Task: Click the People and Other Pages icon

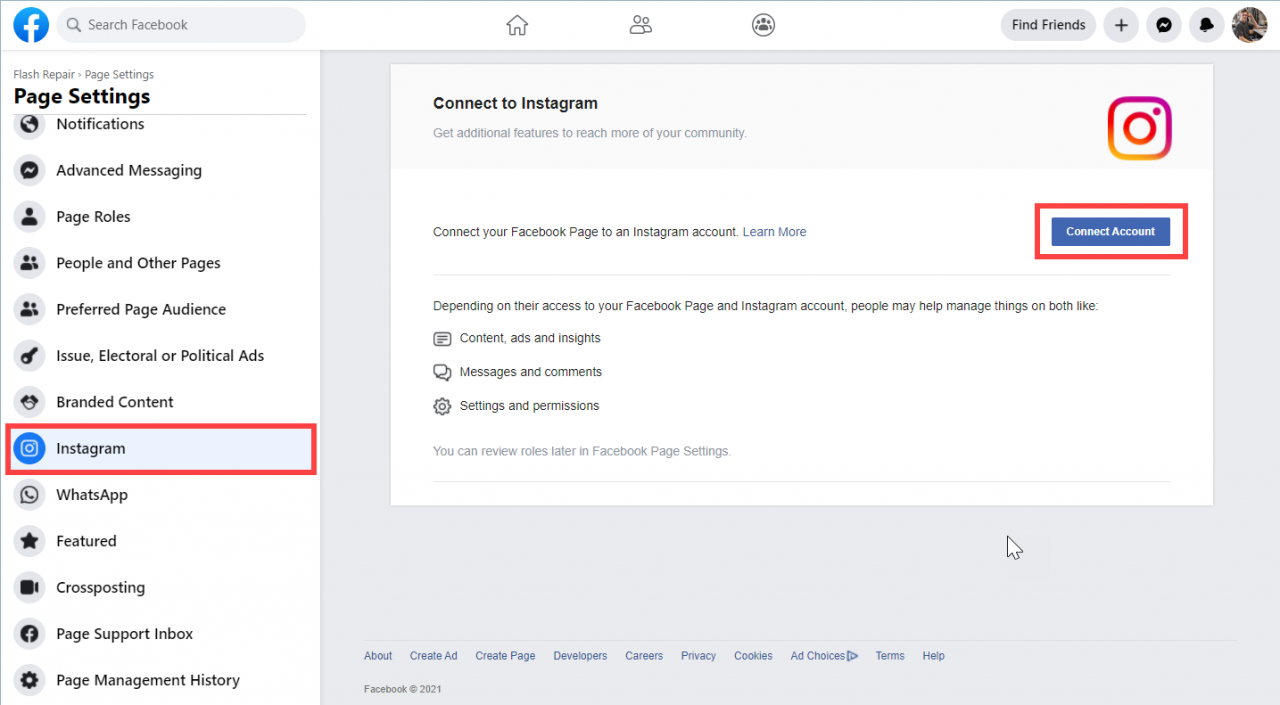Action: [30, 263]
